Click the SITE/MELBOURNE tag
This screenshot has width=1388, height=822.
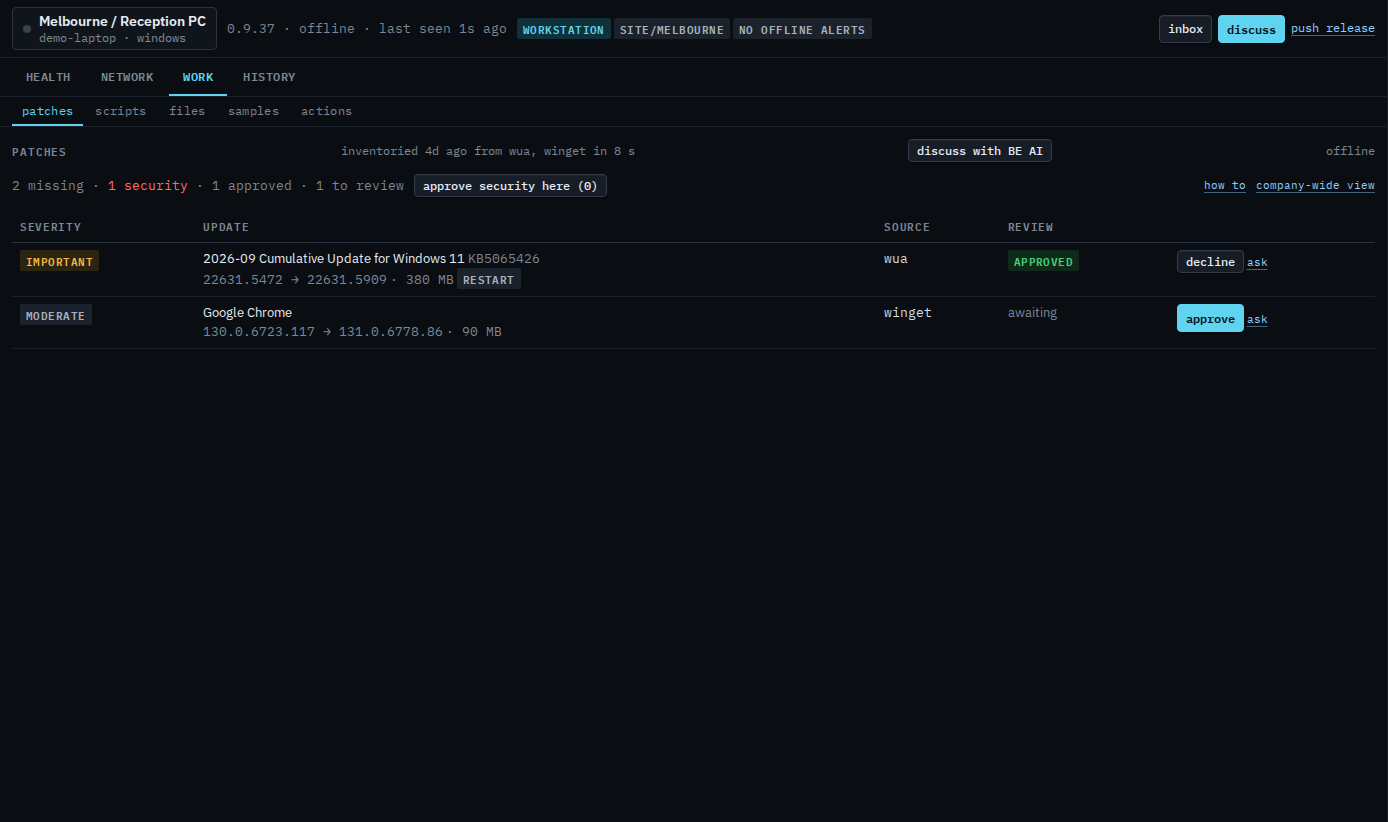click(x=672, y=30)
